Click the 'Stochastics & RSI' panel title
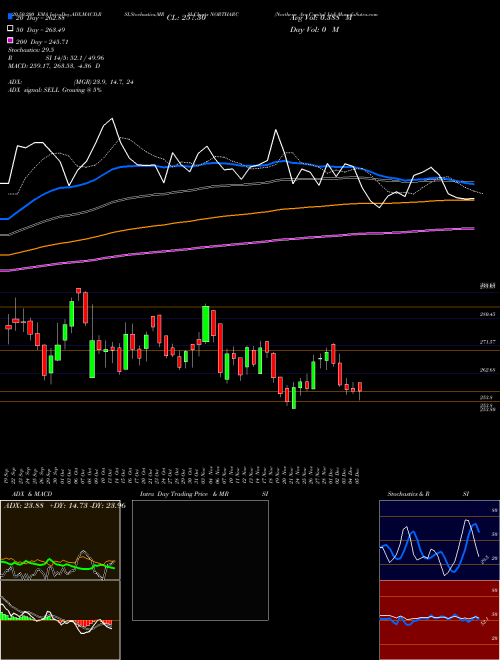The height and width of the screenshot is (660, 500). 428,494
